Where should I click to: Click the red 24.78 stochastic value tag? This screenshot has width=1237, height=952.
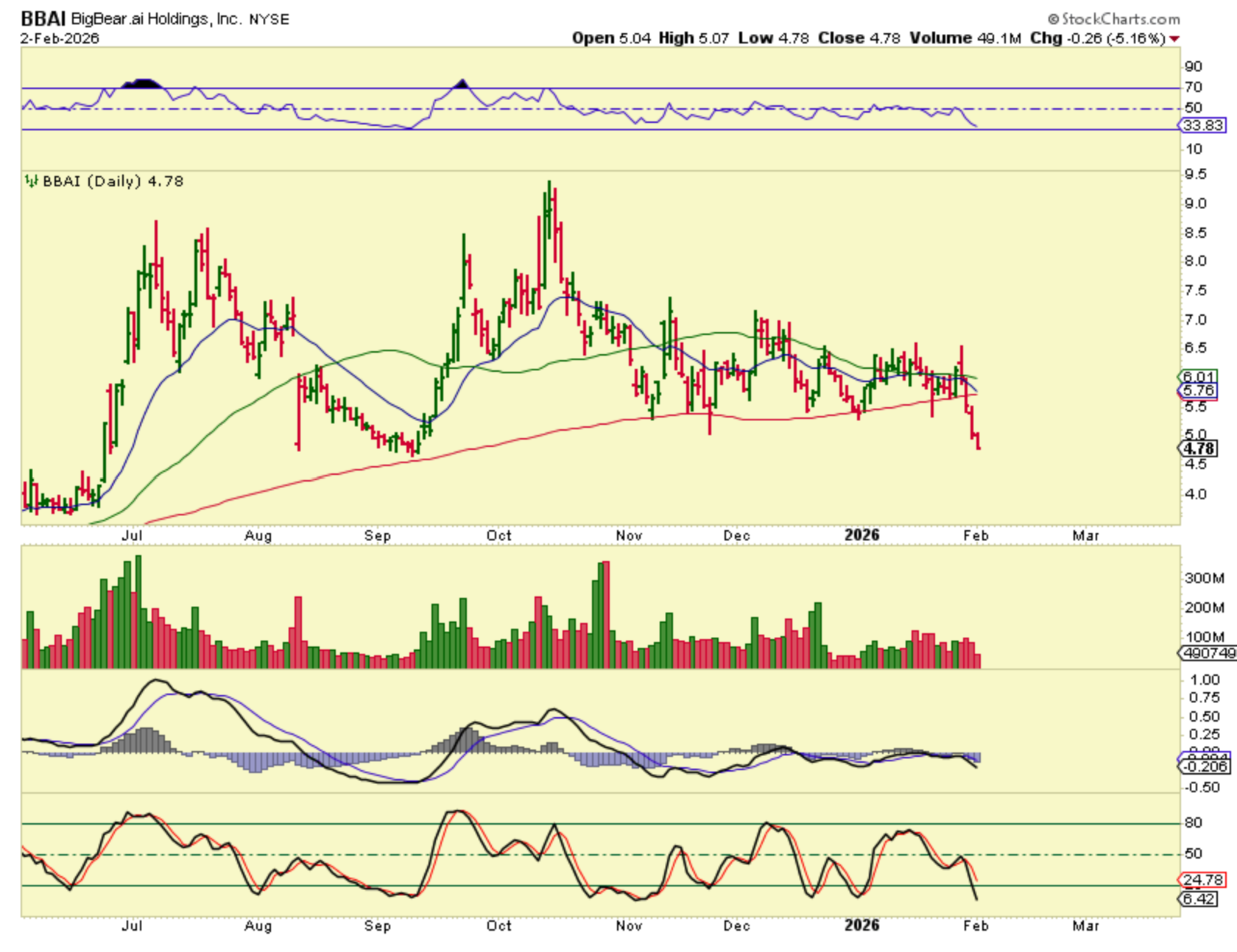(1202, 880)
